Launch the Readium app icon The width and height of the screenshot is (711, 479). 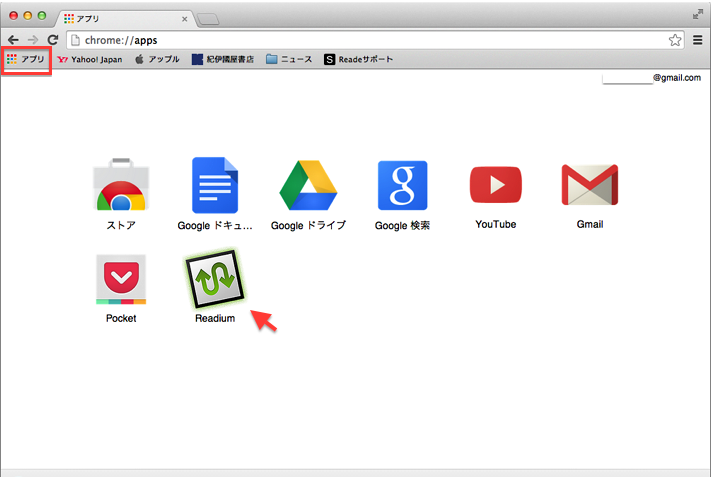[x=215, y=279]
